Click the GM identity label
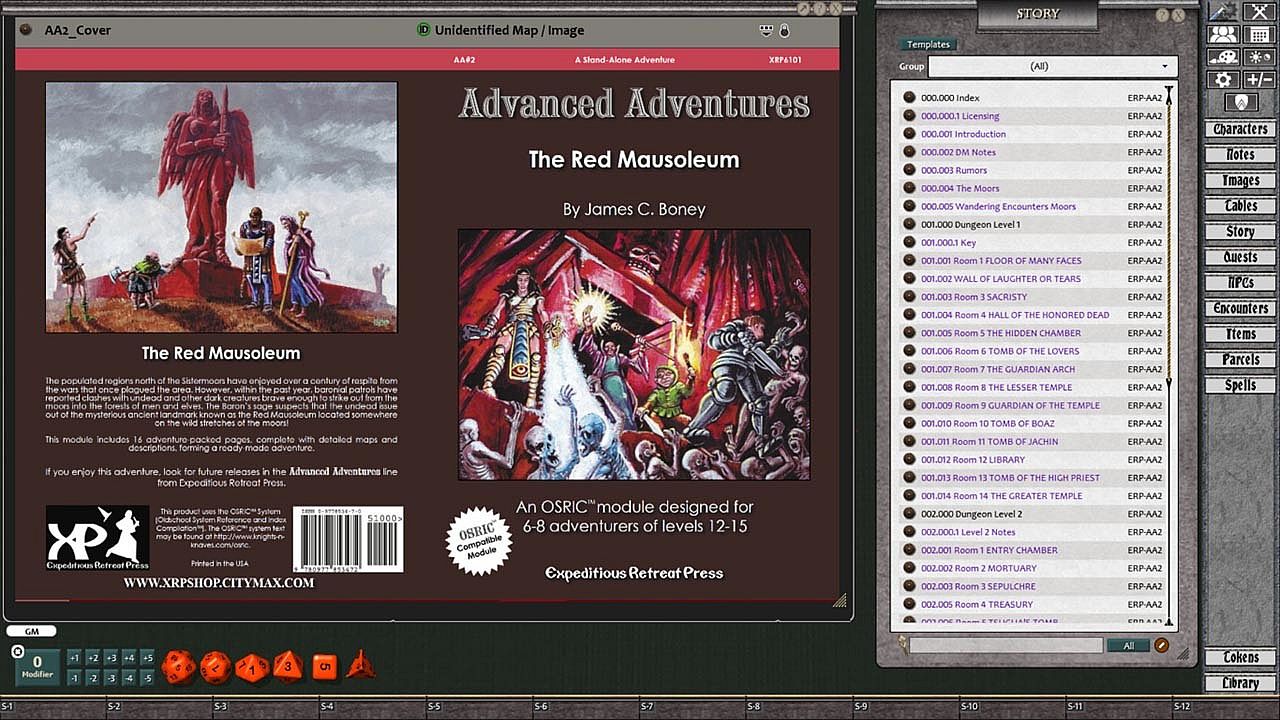The image size is (1280, 720). pos(31,632)
